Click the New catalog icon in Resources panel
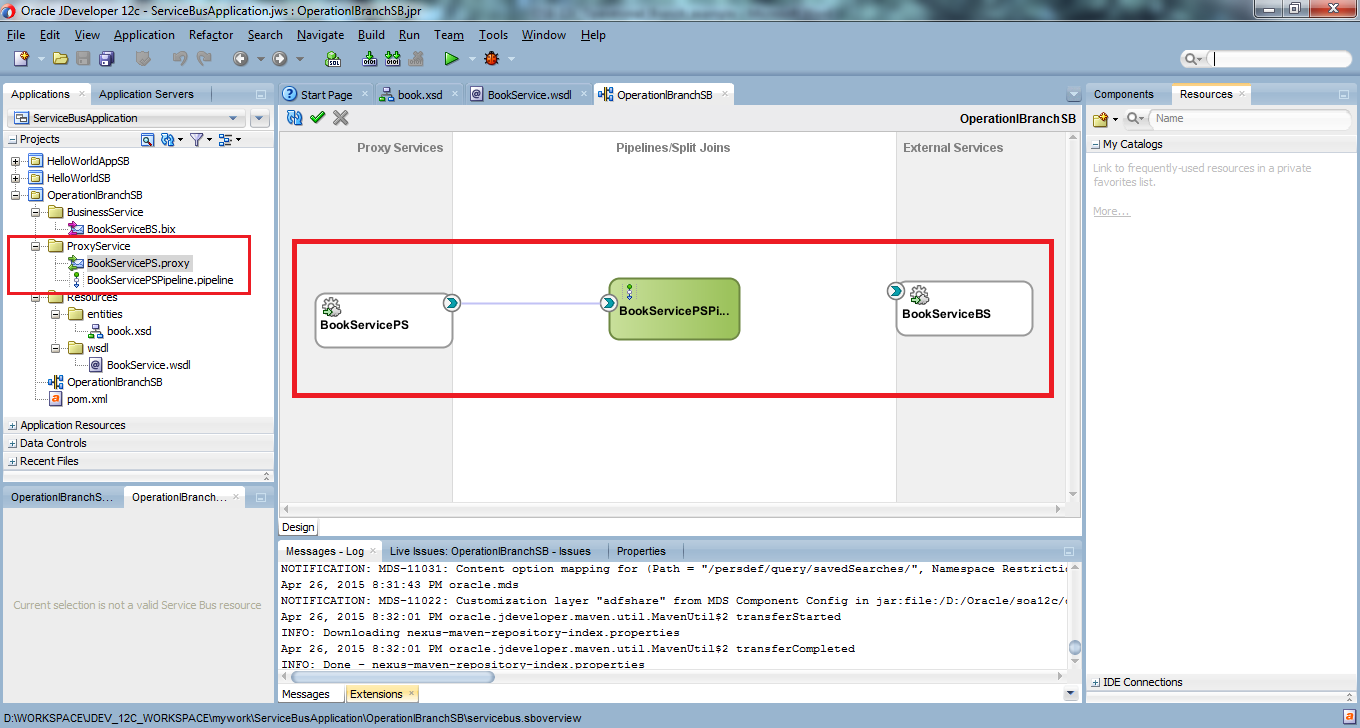 [1101, 119]
